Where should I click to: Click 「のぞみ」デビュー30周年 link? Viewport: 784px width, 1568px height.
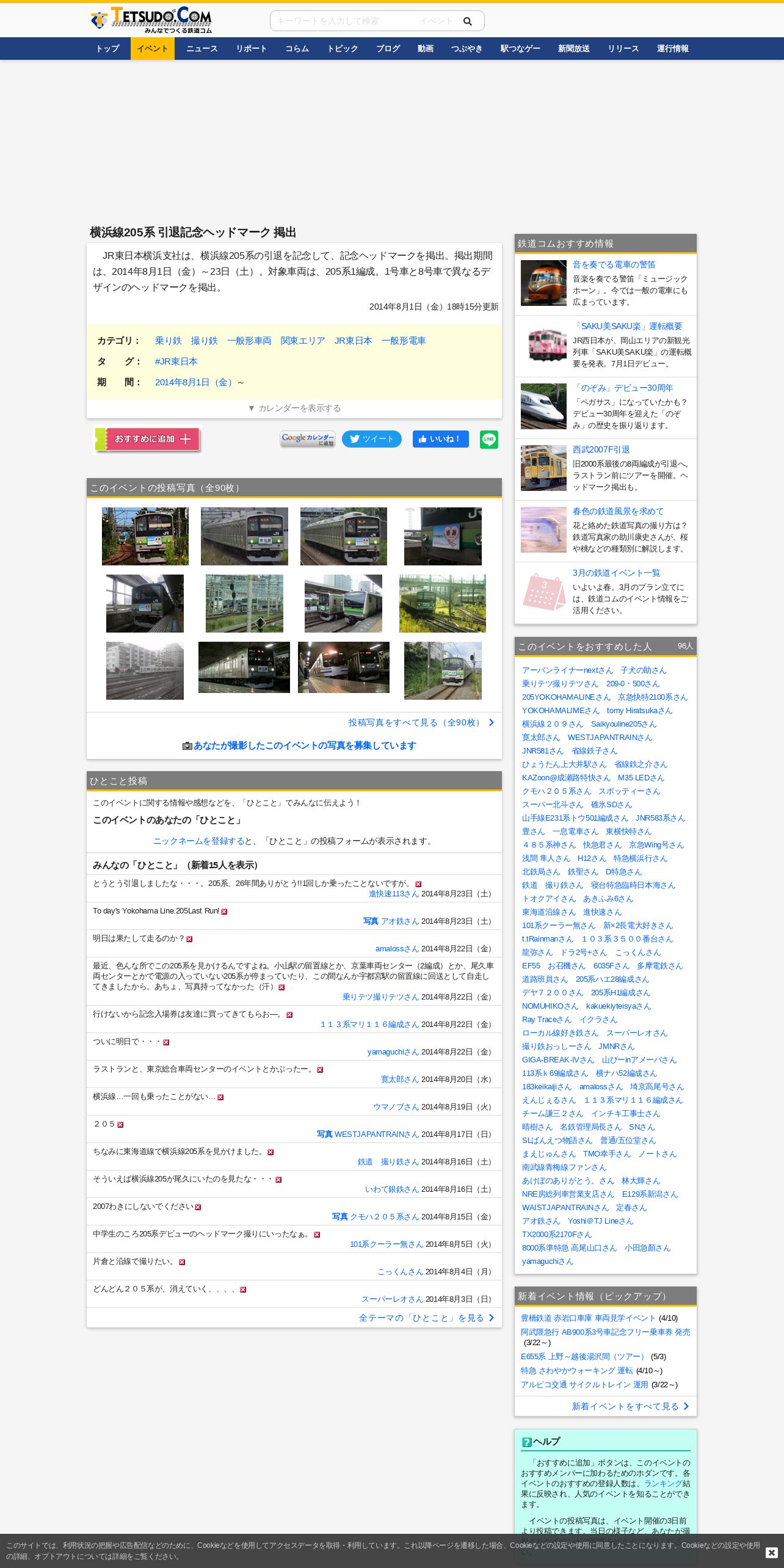tap(623, 388)
